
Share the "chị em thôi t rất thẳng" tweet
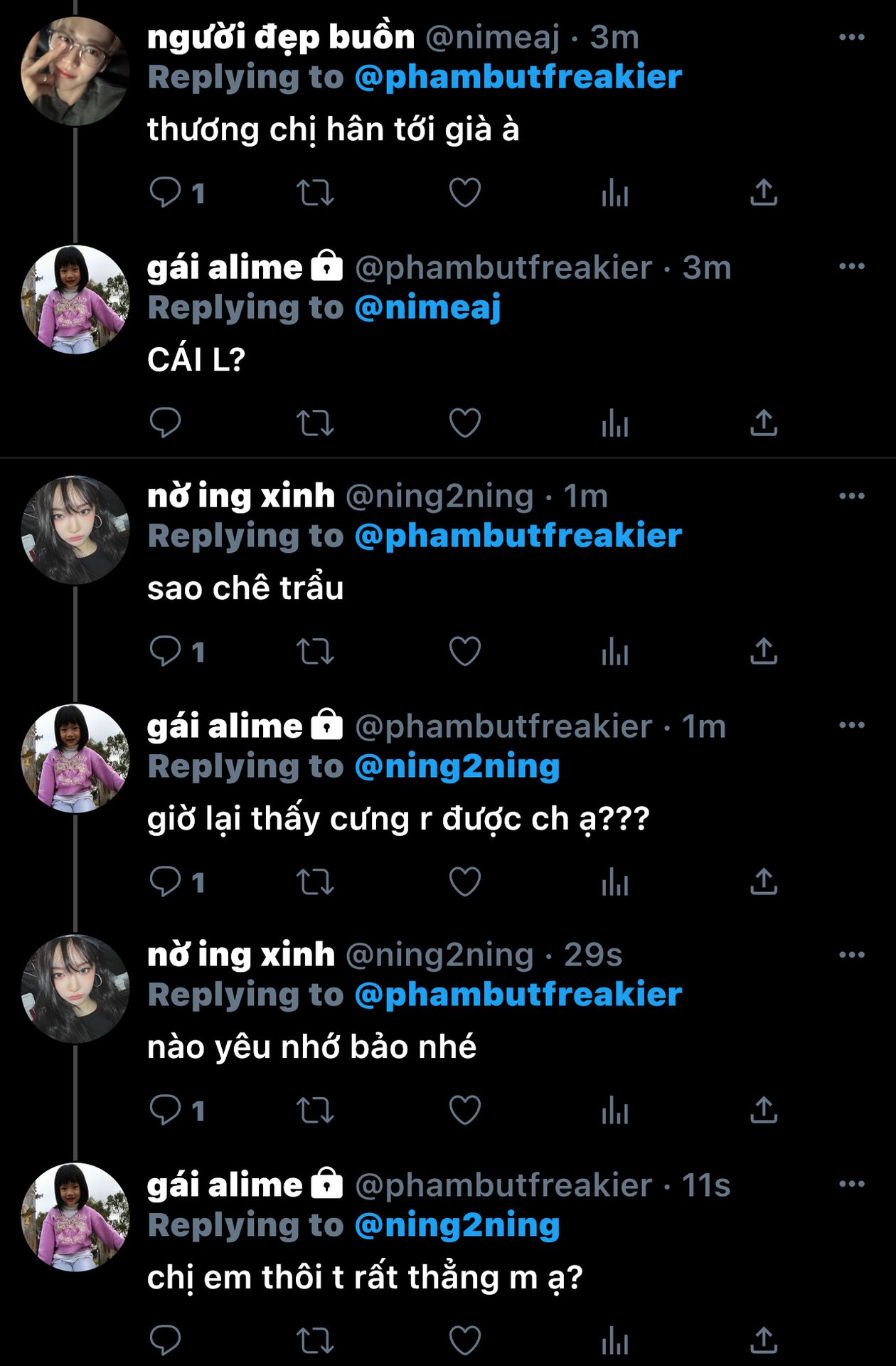(764, 1340)
